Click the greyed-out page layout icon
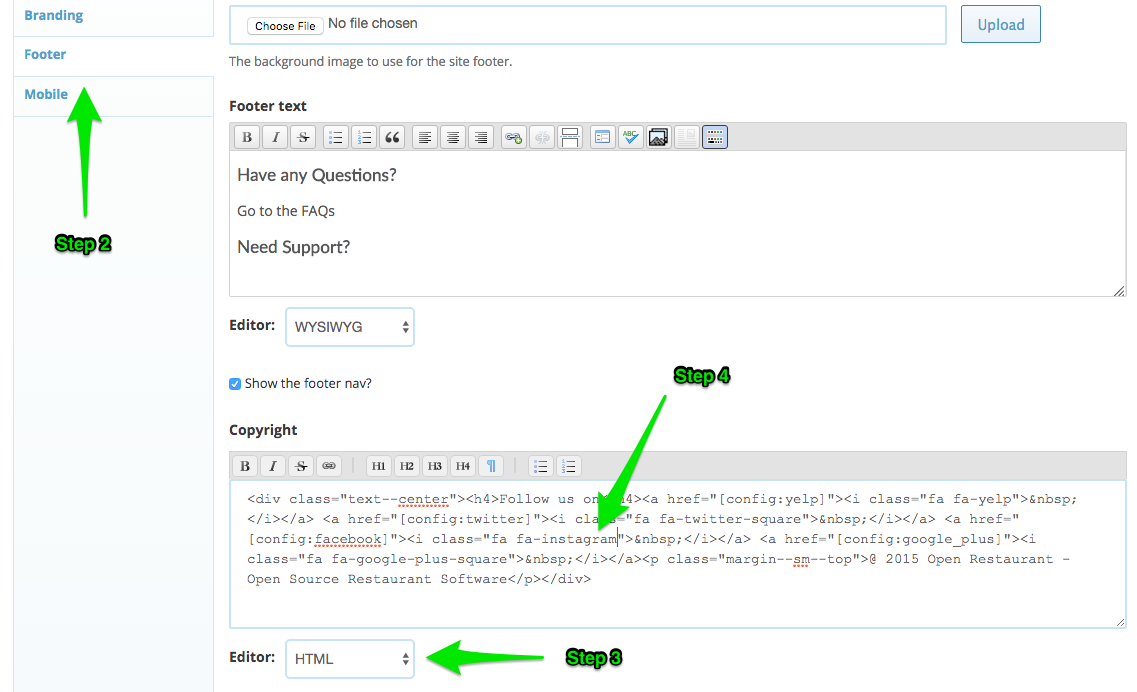 click(x=687, y=137)
